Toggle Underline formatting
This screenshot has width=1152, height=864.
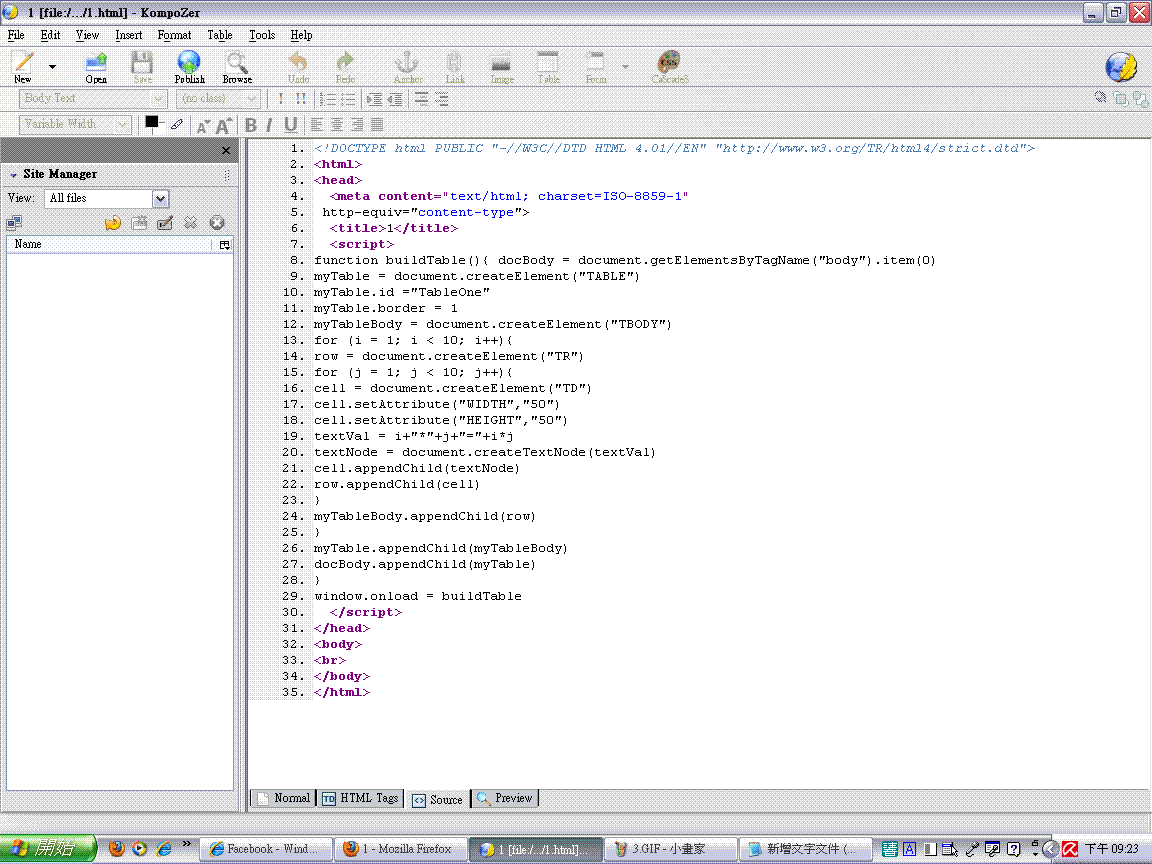(291, 125)
